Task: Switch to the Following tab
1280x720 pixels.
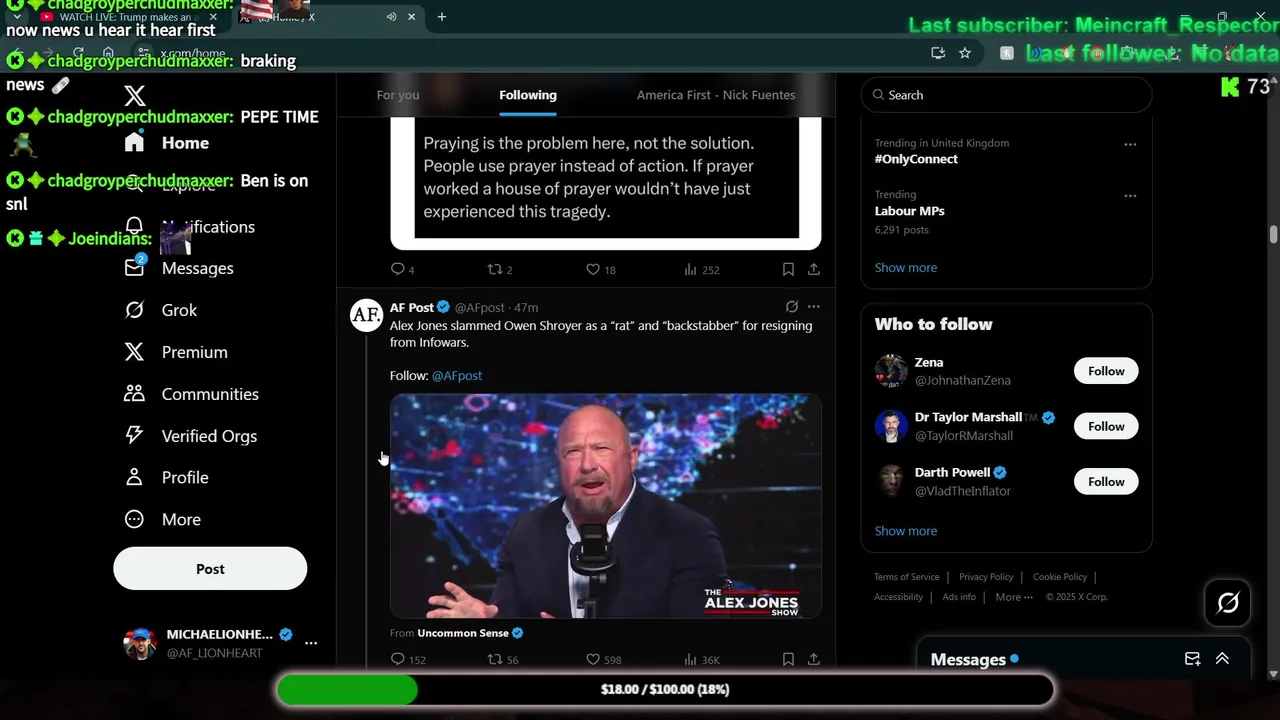Action: click(528, 95)
